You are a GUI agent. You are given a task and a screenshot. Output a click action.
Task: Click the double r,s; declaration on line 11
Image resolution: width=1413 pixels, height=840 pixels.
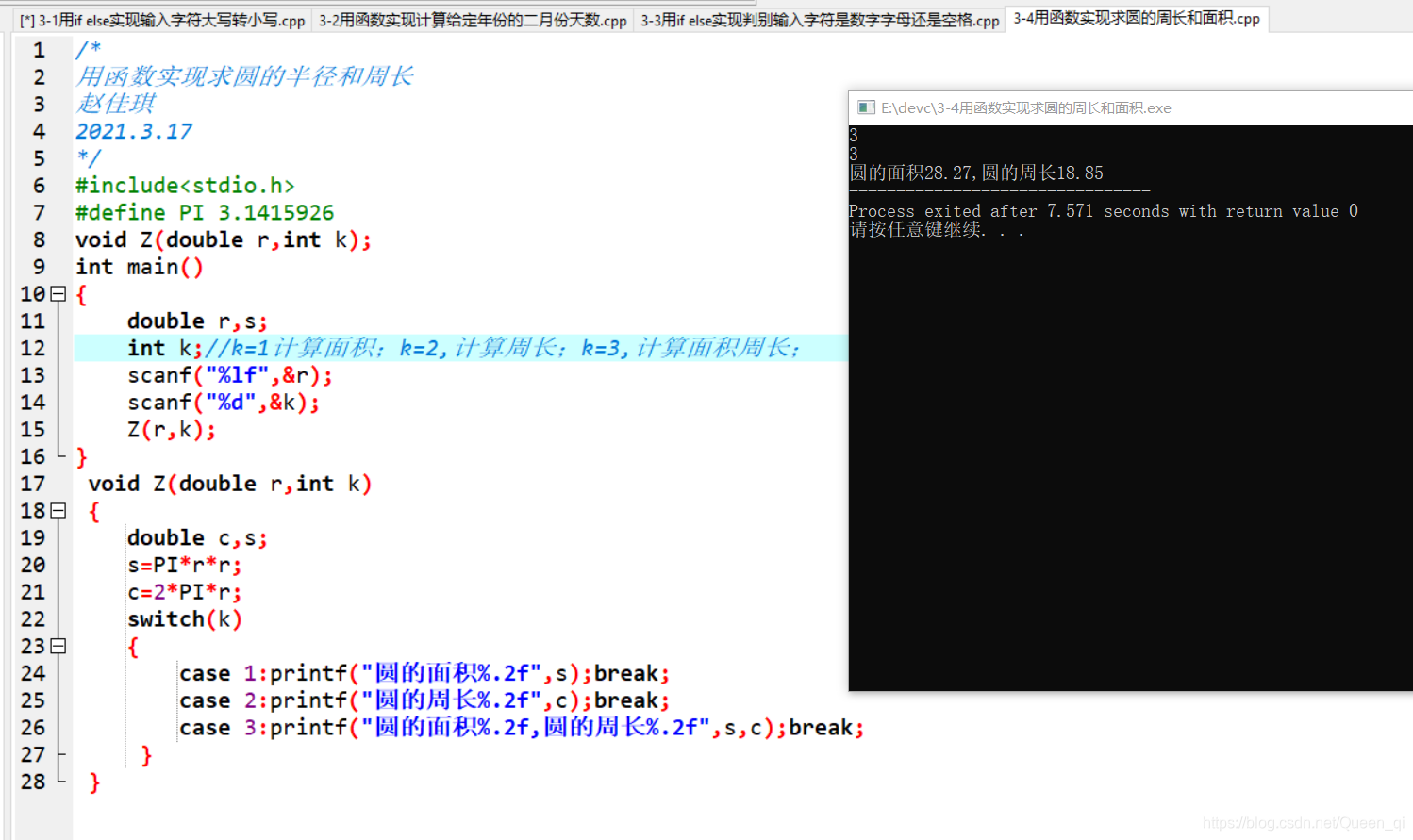(198, 321)
